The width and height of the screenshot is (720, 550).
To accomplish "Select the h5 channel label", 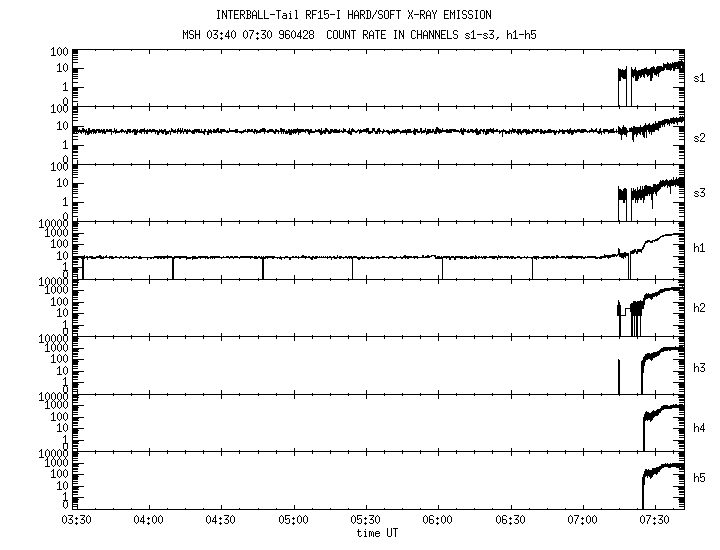I will tap(700, 481).
